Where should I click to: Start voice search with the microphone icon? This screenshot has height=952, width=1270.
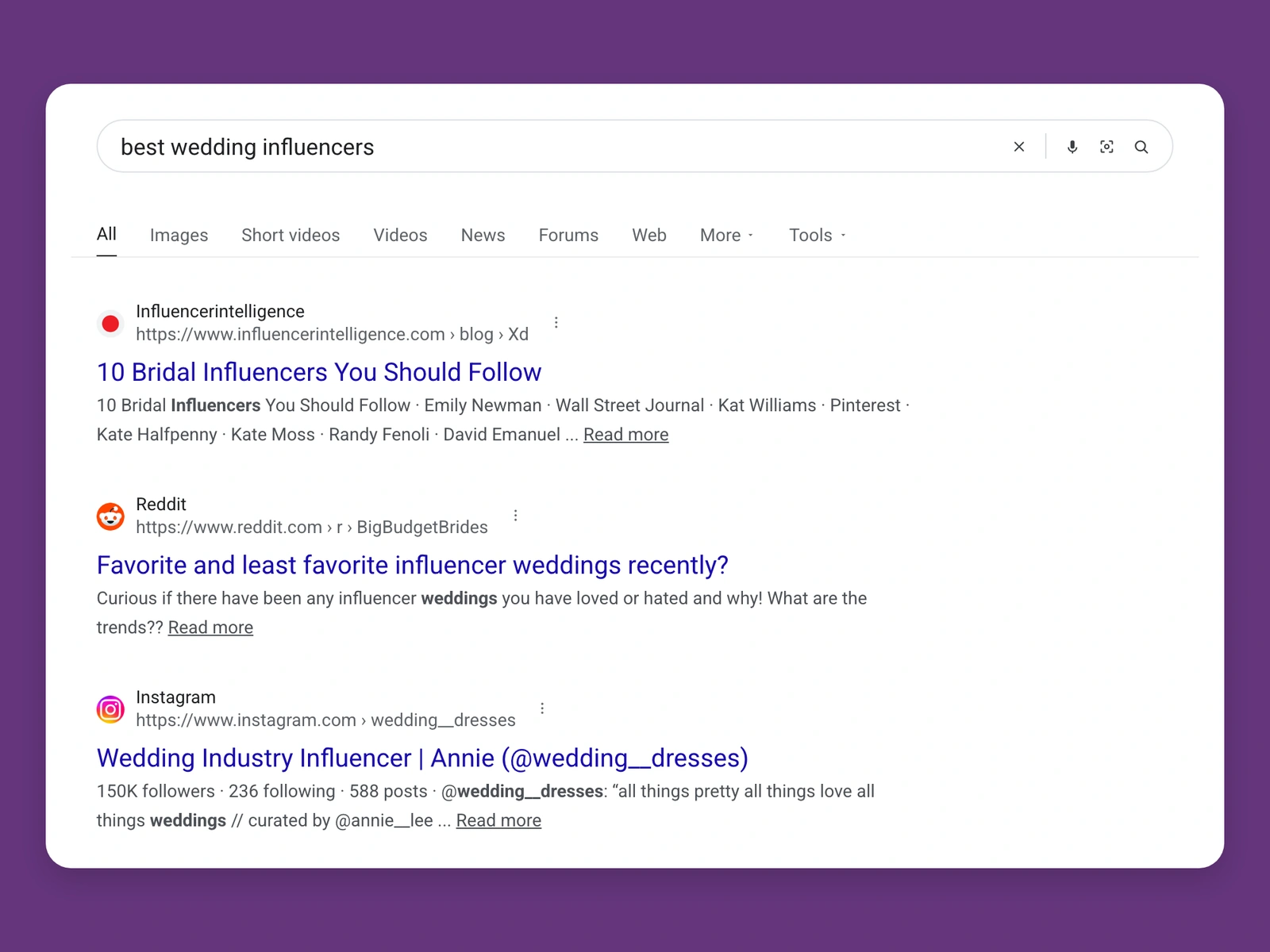click(x=1072, y=147)
